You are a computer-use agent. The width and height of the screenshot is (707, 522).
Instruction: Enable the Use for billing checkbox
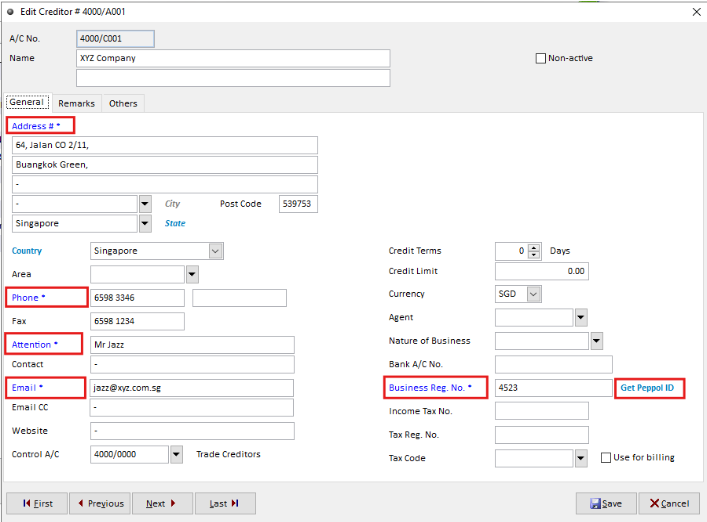606,458
